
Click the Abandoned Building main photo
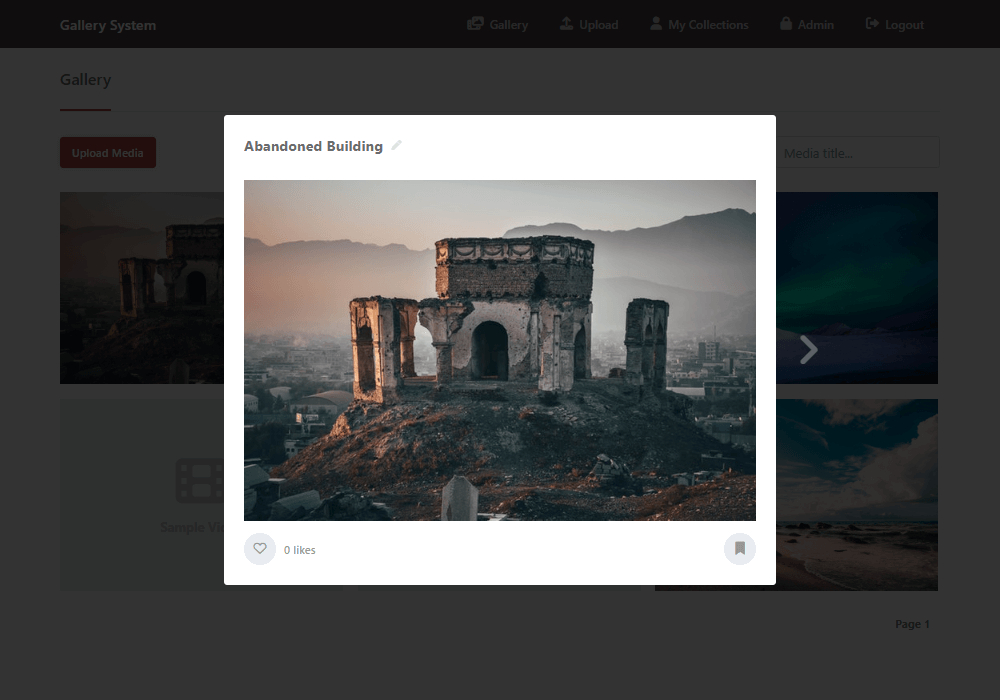pos(500,350)
